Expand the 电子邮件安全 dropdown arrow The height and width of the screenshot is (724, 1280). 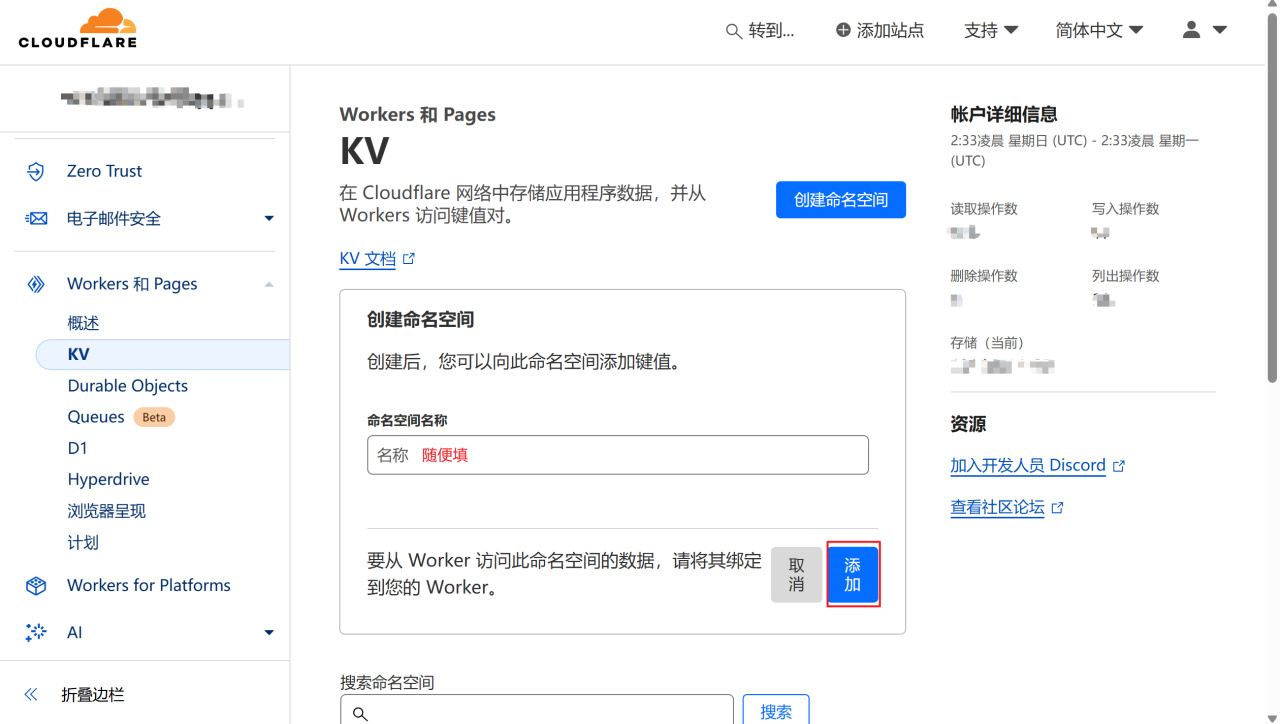(269, 218)
